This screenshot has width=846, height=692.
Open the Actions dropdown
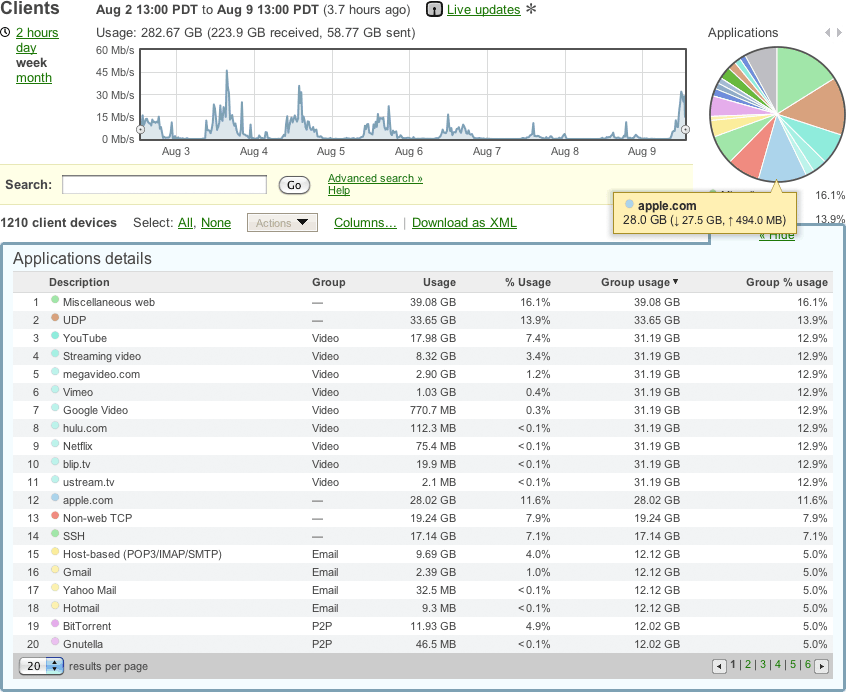click(x=282, y=223)
